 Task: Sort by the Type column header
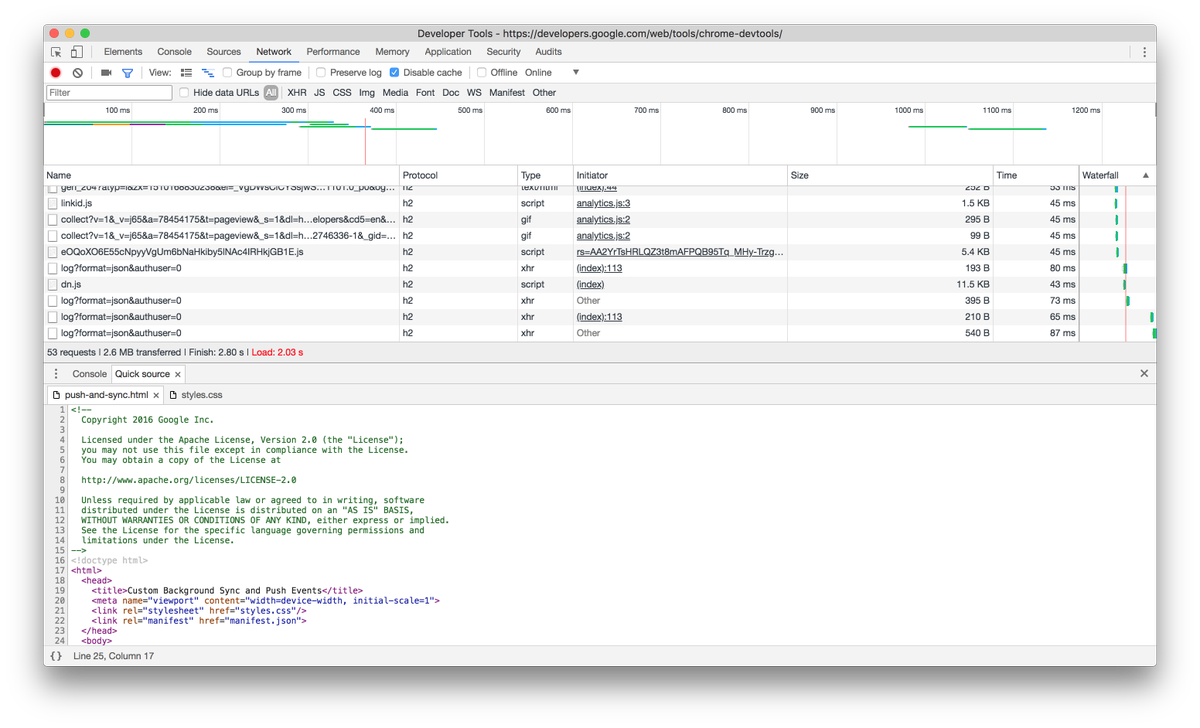(x=545, y=175)
